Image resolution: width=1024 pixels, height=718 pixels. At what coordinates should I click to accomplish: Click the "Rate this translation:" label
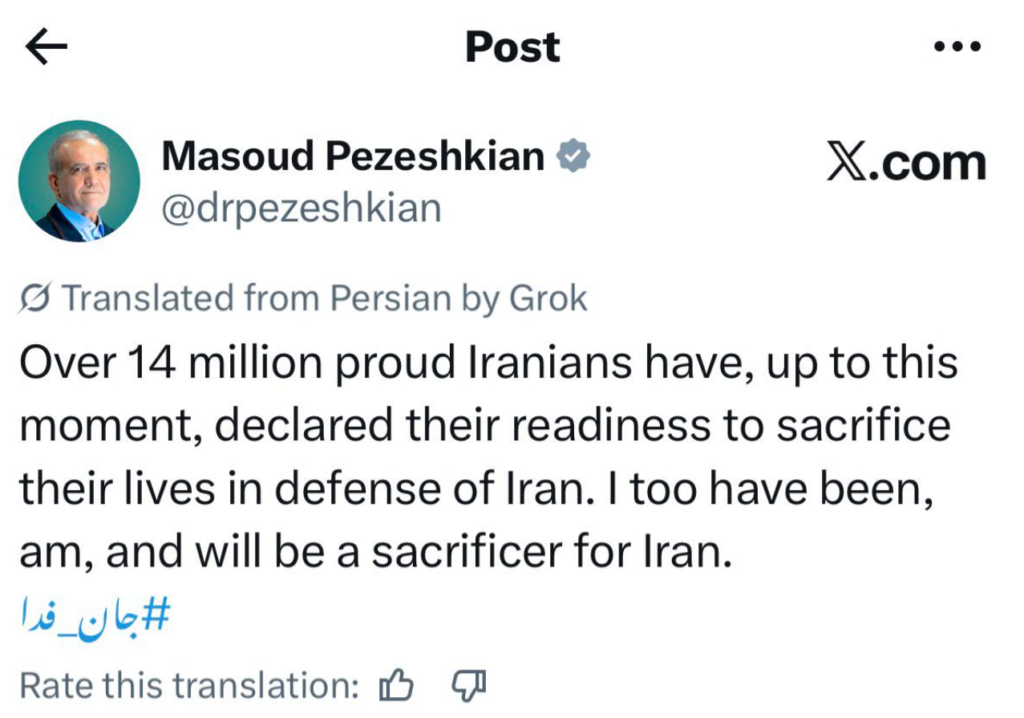(190, 685)
